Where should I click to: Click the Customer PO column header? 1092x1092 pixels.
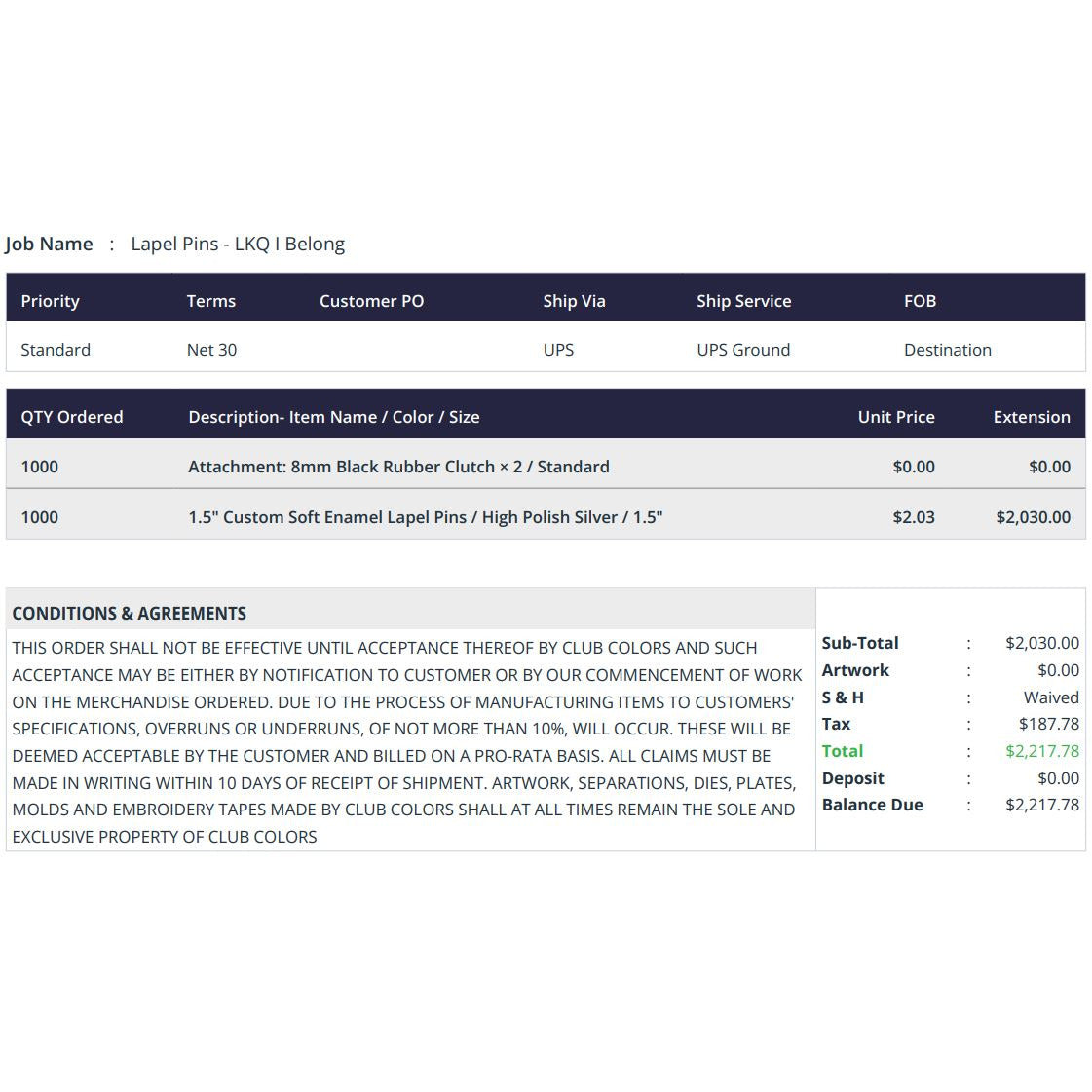(371, 301)
